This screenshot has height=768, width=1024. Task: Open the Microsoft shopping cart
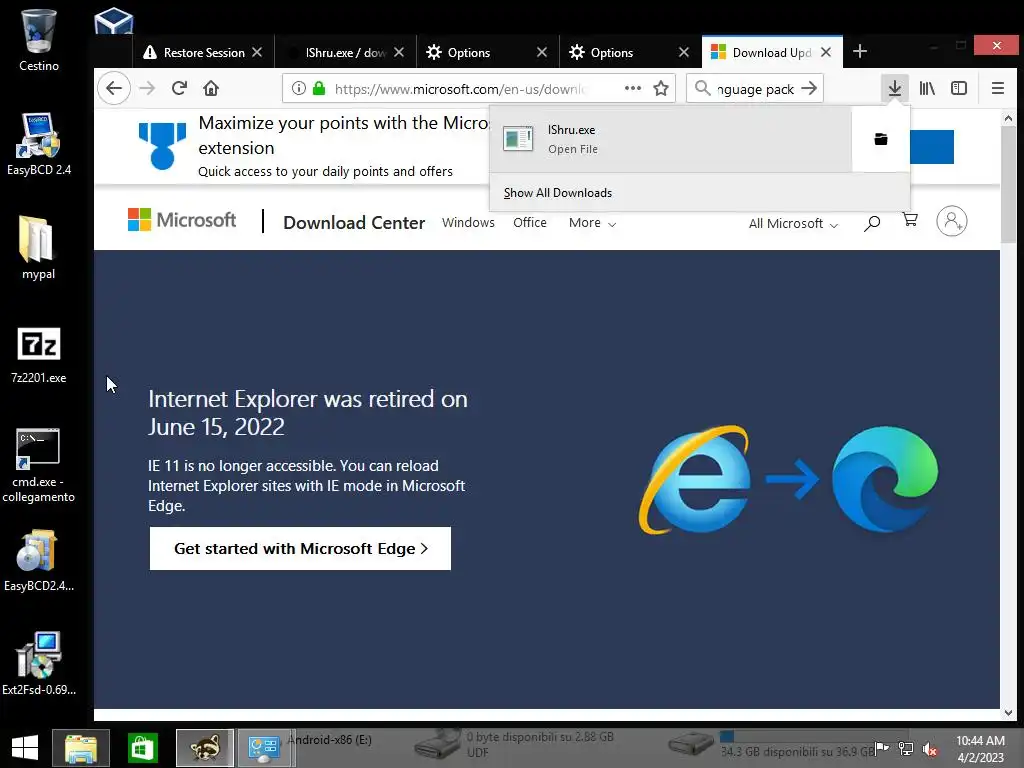(910, 220)
